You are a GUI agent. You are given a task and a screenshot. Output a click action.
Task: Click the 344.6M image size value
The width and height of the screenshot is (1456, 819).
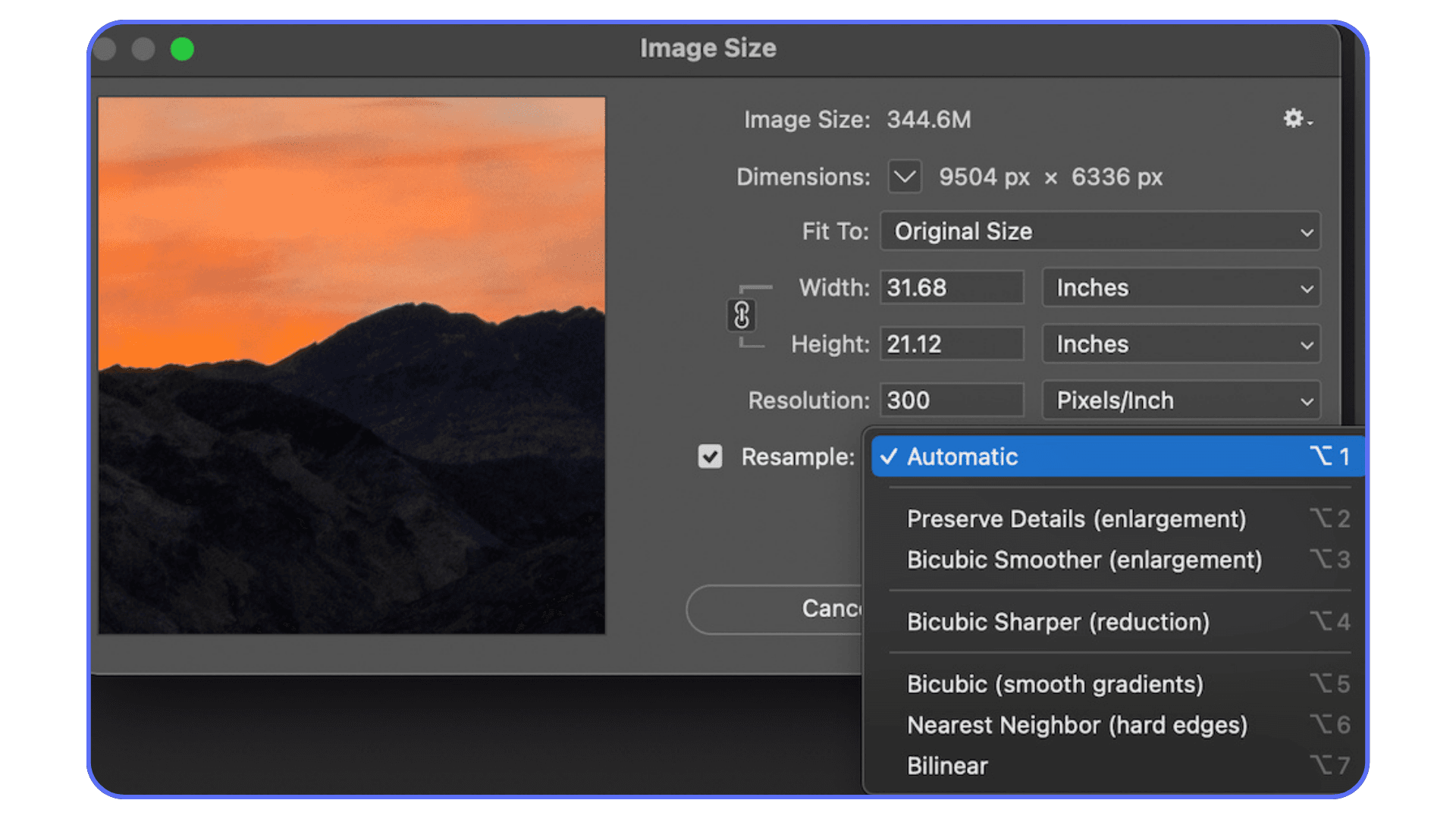tap(929, 120)
